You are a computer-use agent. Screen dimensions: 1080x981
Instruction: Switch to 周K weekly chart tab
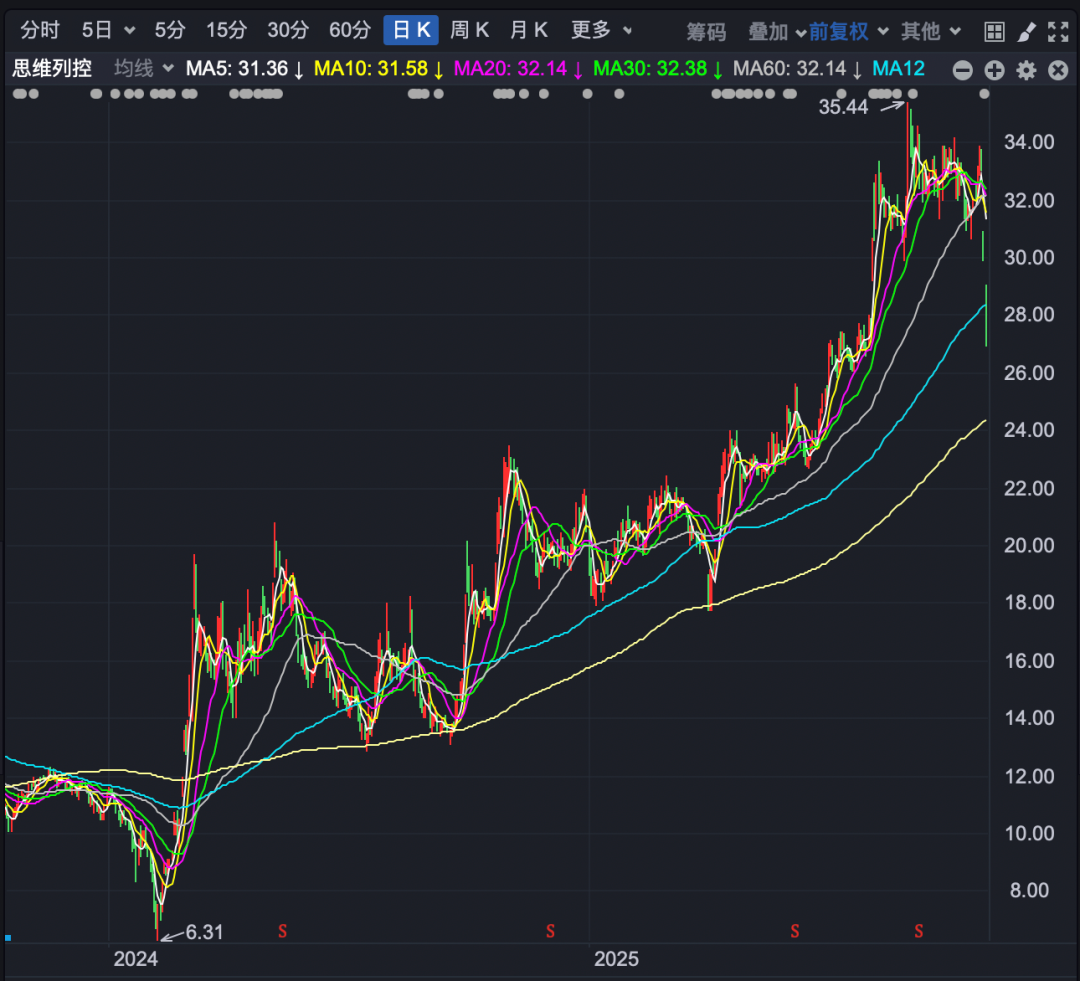(x=470, y=31)
